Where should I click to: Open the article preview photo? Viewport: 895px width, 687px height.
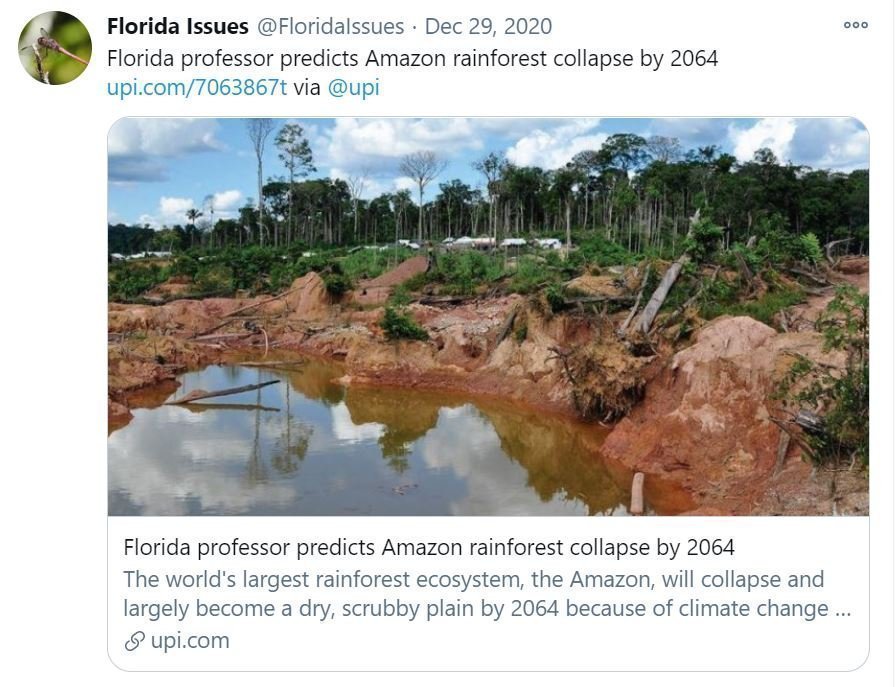coord(488,317)
